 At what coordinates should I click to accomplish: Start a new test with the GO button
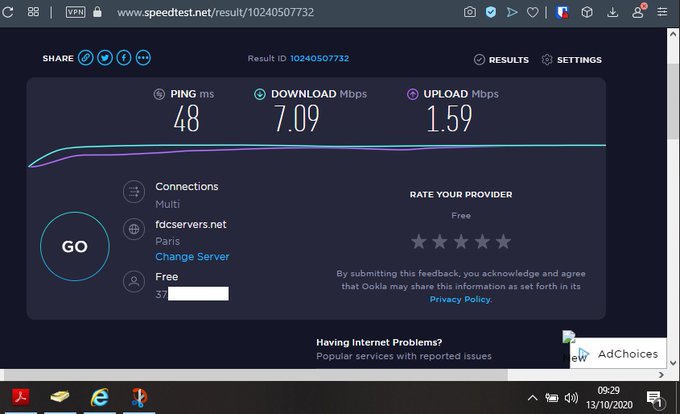[x=75, y=246]
